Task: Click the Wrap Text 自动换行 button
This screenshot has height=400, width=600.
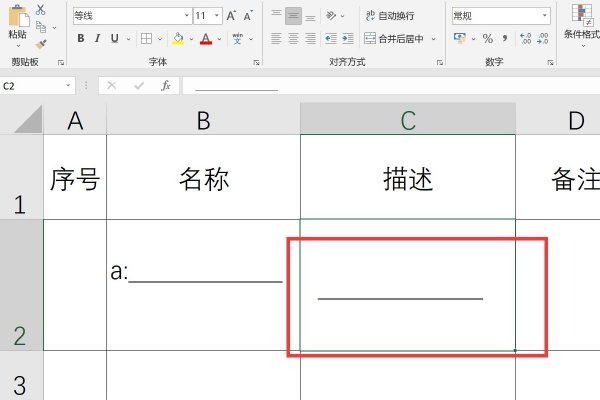Action: pos(390,16)
